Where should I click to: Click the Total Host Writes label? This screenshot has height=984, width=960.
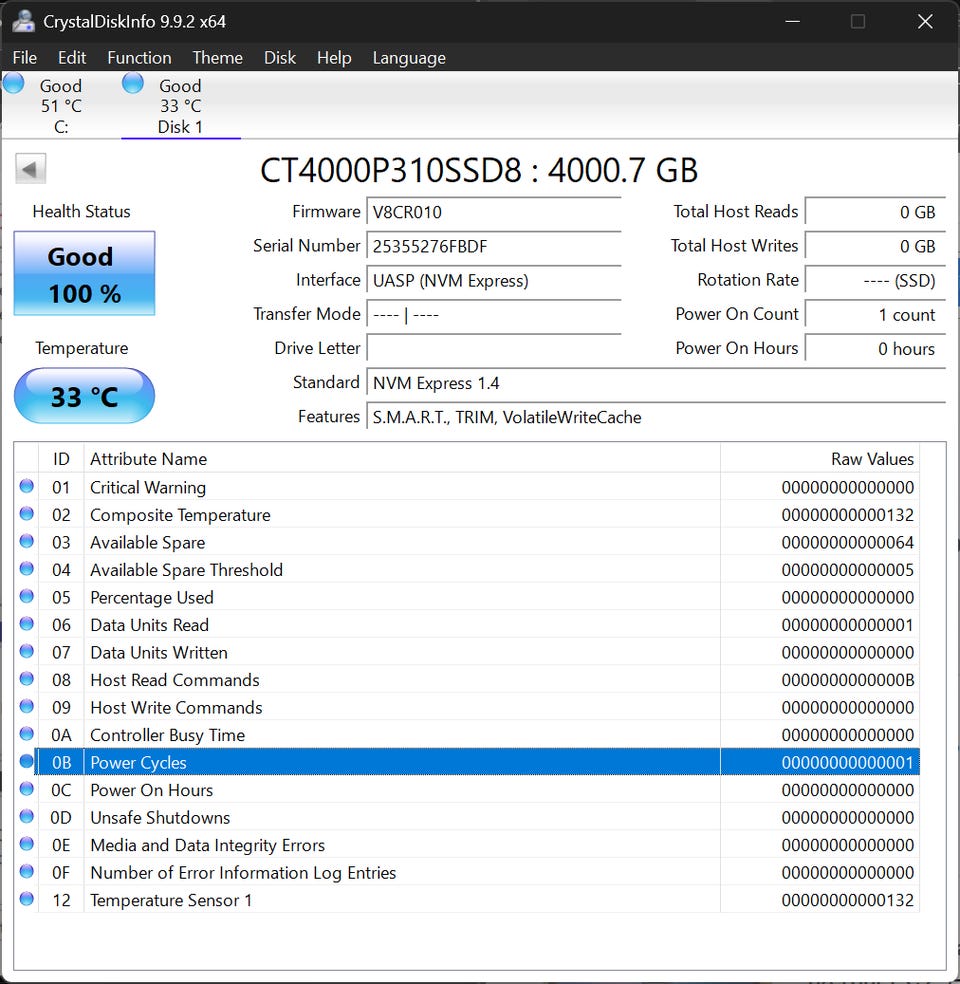point(734,245)
